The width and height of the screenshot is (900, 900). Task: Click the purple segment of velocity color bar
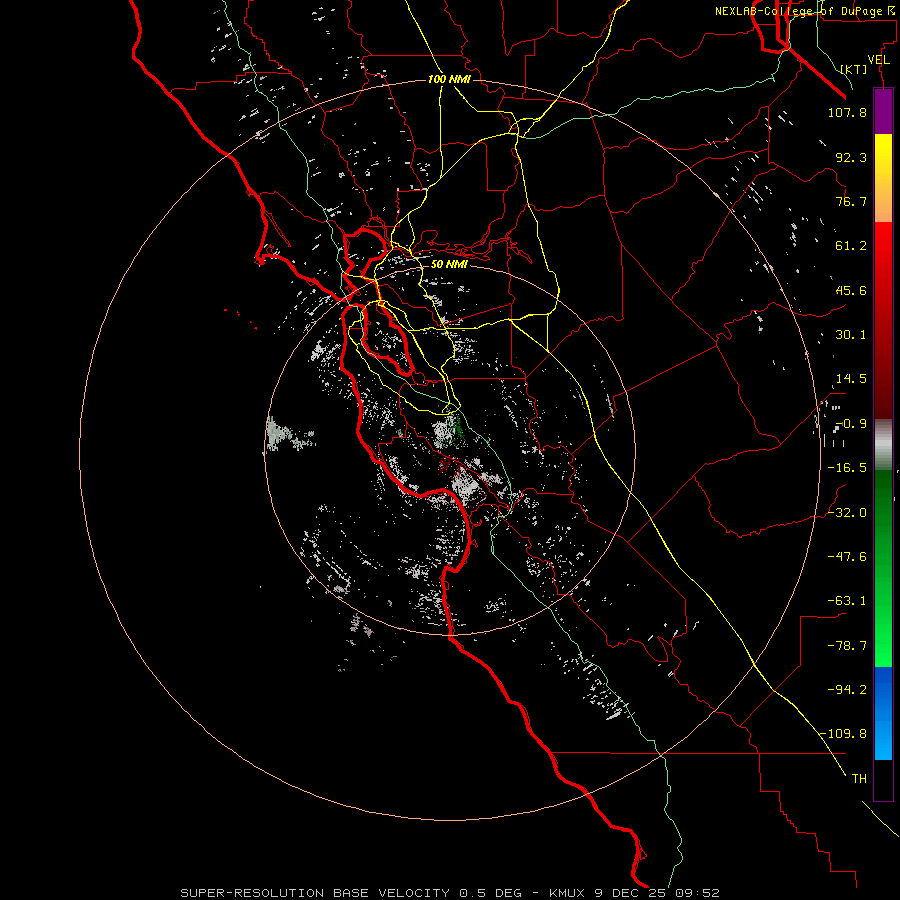883,111
